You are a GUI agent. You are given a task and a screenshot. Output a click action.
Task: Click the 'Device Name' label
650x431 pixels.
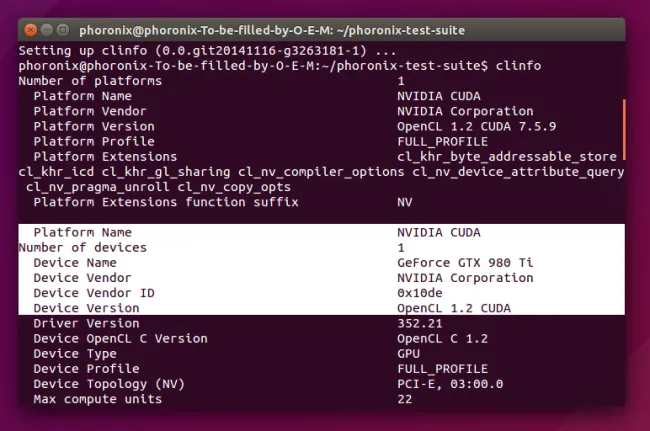(x=75, y=263)
